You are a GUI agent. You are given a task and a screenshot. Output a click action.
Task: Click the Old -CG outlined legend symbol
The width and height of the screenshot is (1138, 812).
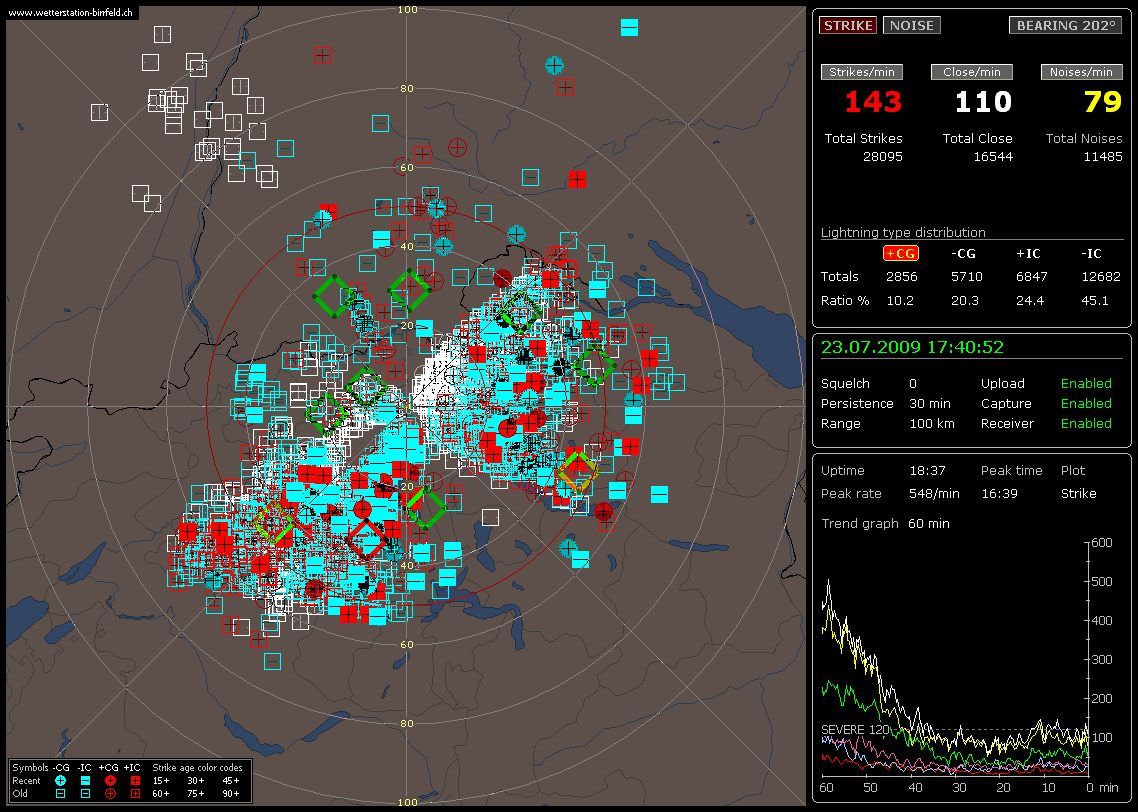tap(60, 793)
